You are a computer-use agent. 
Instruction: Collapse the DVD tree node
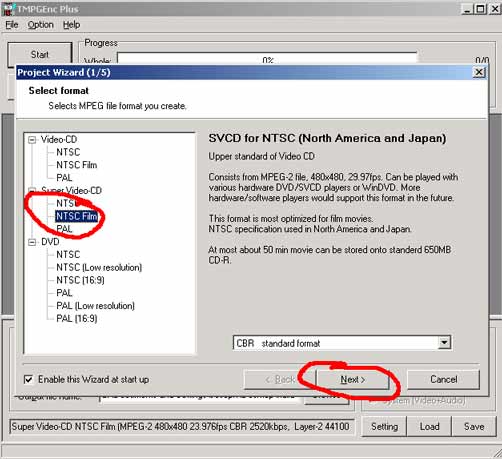coord(32,242)
